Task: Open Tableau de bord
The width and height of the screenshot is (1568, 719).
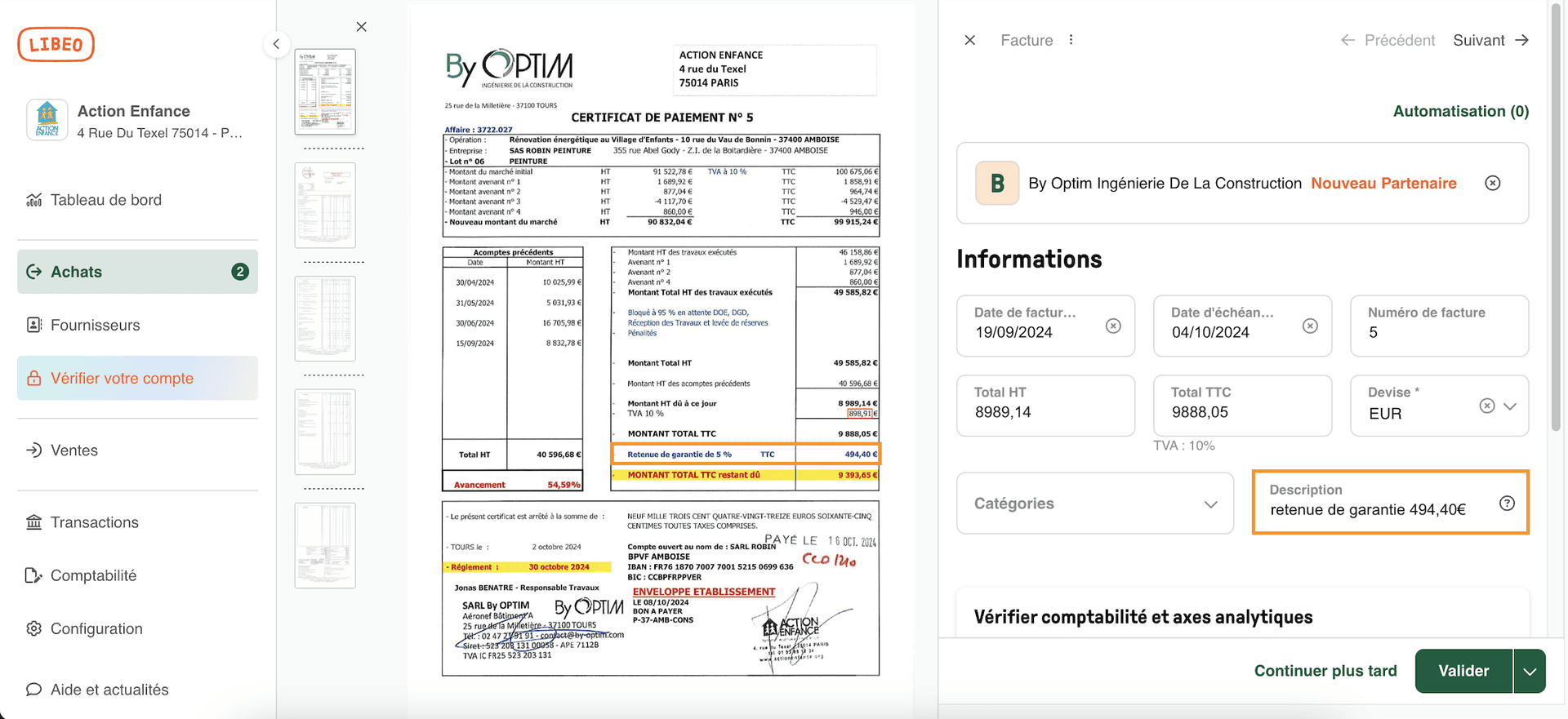Action: (x=106, y=200)
